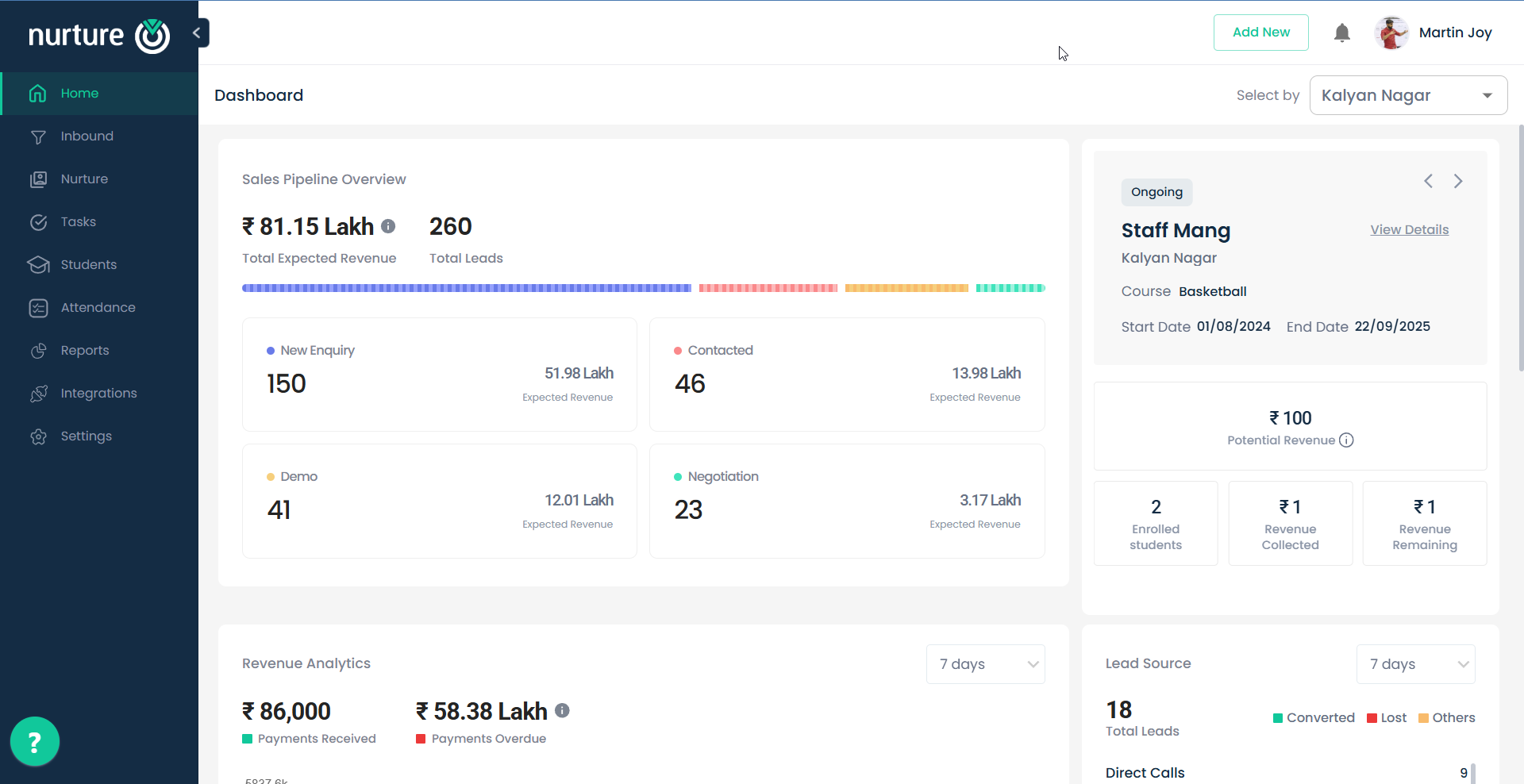
Task: Click the Dashboard page heading
Action: (x=259, y=95)
